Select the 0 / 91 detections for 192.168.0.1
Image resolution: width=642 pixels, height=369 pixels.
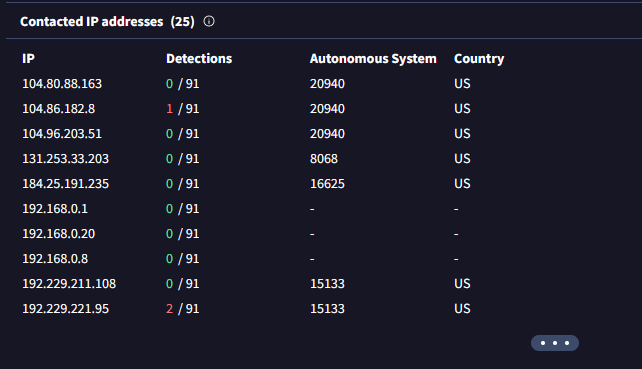tap(183, 209)
